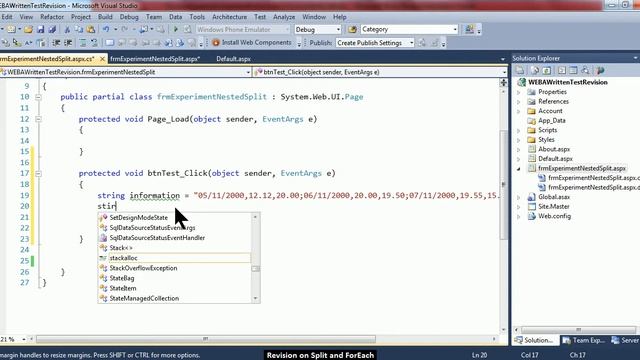Expand the Properties node in Solution Explorer
The width and height of the screenshot is (640, 360).
(x=519, y=92)
